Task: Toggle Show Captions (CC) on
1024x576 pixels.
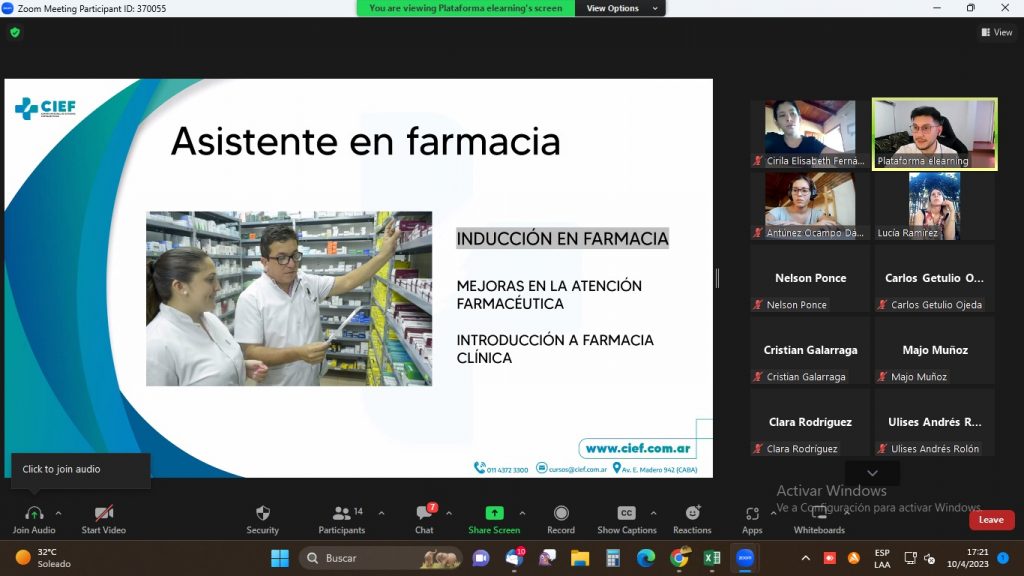Action: (x=626, y=519)
